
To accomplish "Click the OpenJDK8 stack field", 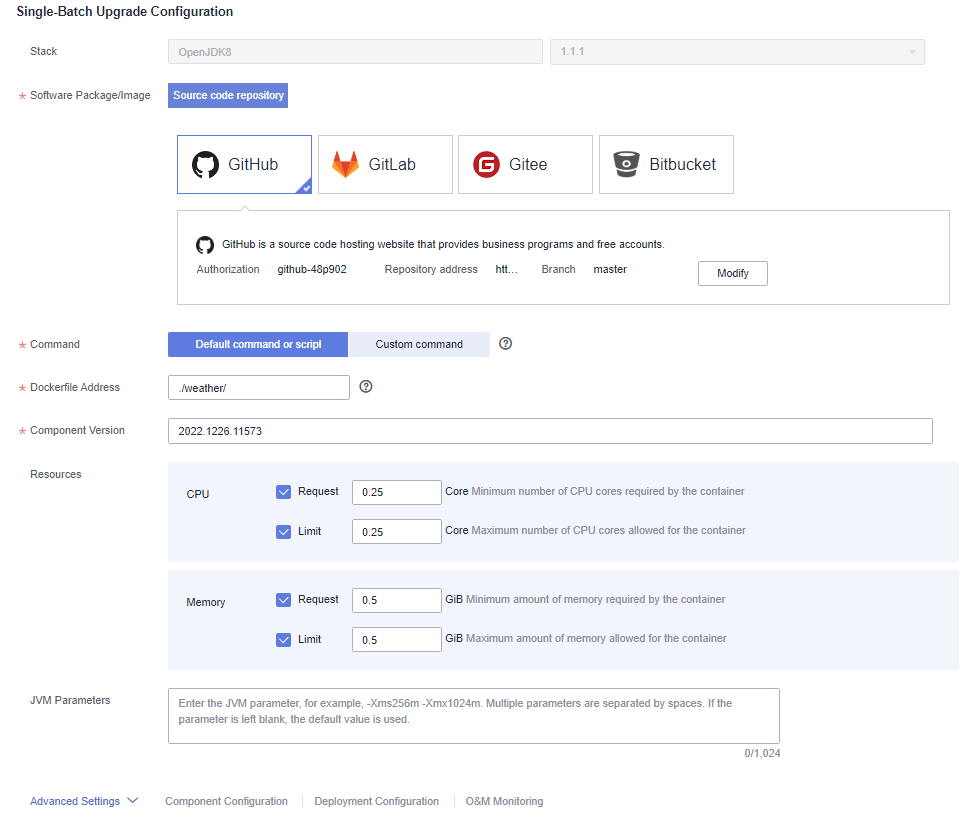I will click(355, 52).
